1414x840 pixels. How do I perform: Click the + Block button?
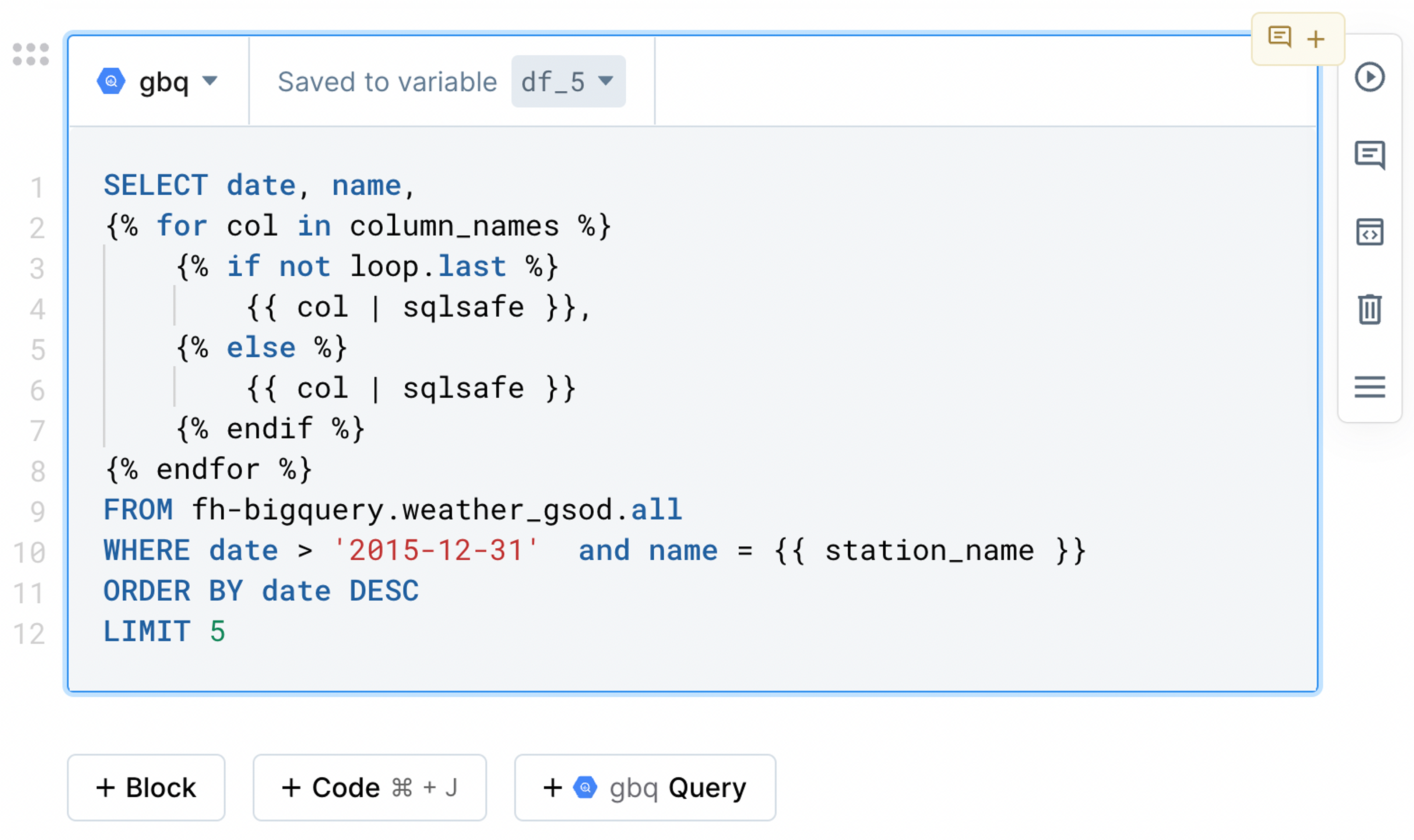click(146, 787)
